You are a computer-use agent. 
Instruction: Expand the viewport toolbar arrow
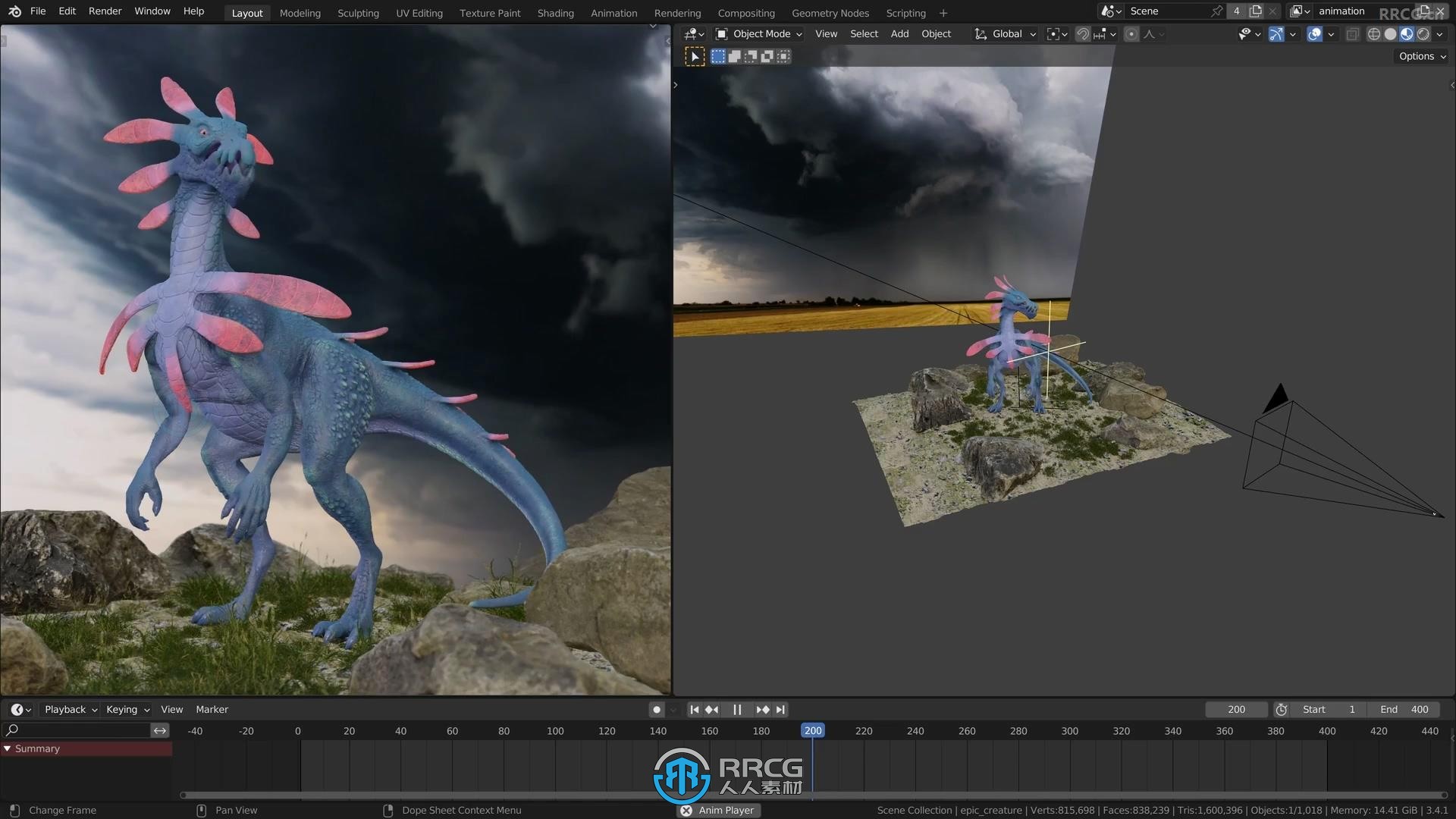pyautogui.click(x=676, y=85)
